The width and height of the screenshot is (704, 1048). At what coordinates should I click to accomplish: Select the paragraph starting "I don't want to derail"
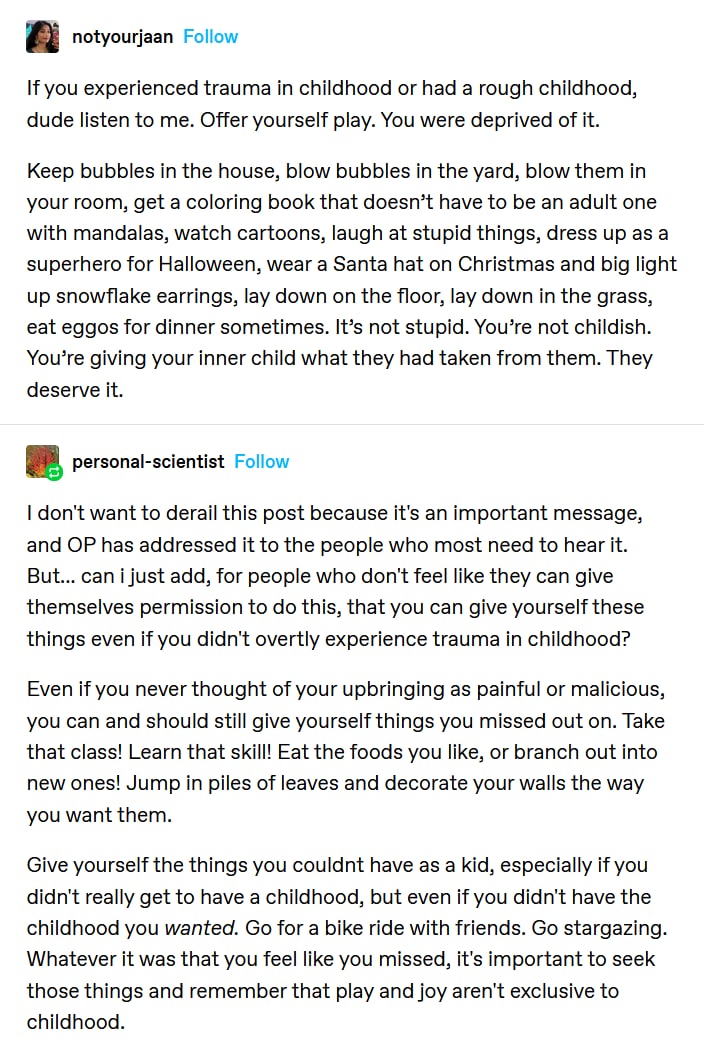pos(335,575)
